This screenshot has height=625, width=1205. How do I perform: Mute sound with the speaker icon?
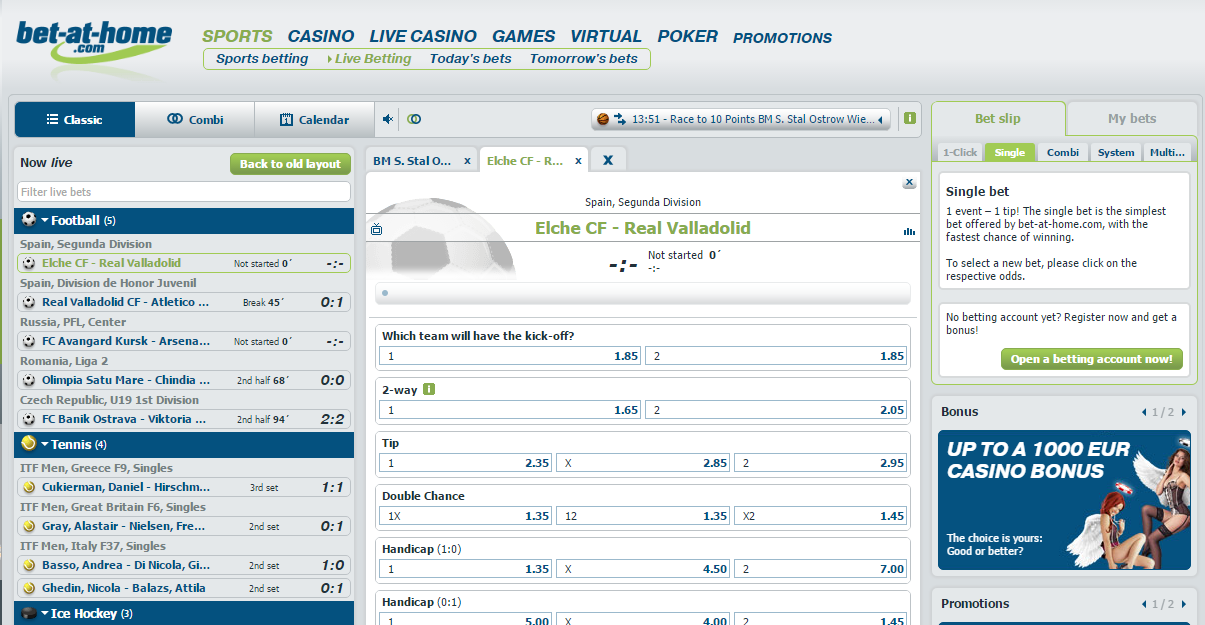(x=388, y=119)
